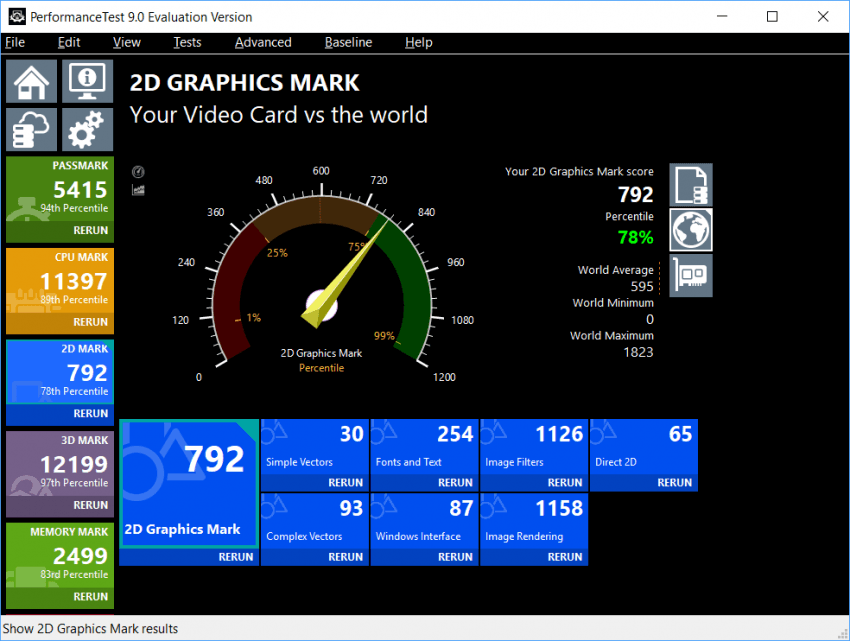Screen dimensions: 850x641
Task: Click the orange Percentile label under the gauge
Action: tap(321, 368)
